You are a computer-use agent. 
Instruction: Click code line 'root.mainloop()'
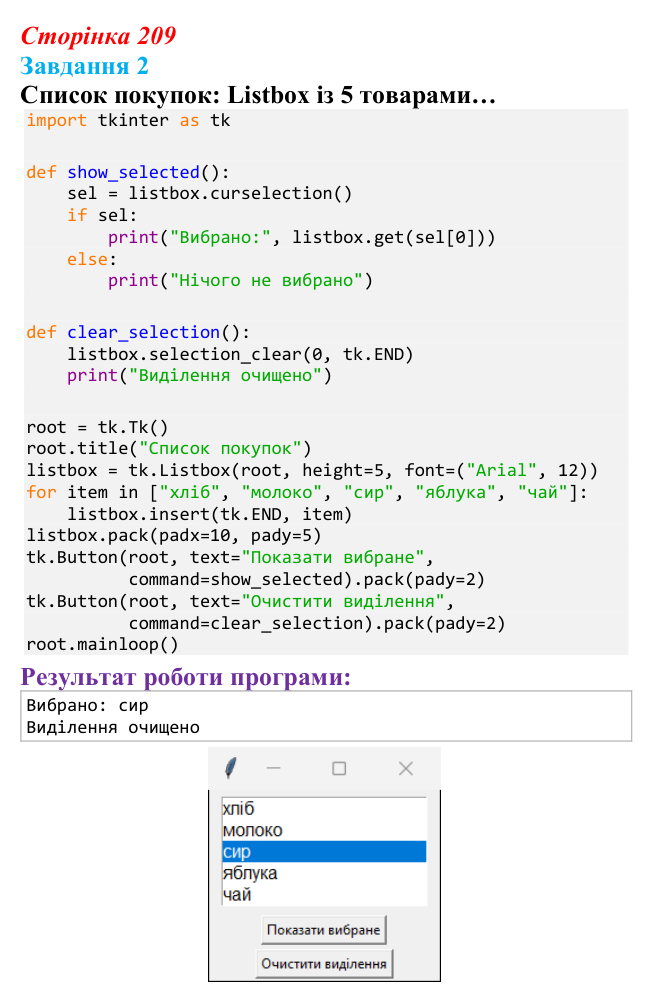pyautogui.click(x=102, y=644)
